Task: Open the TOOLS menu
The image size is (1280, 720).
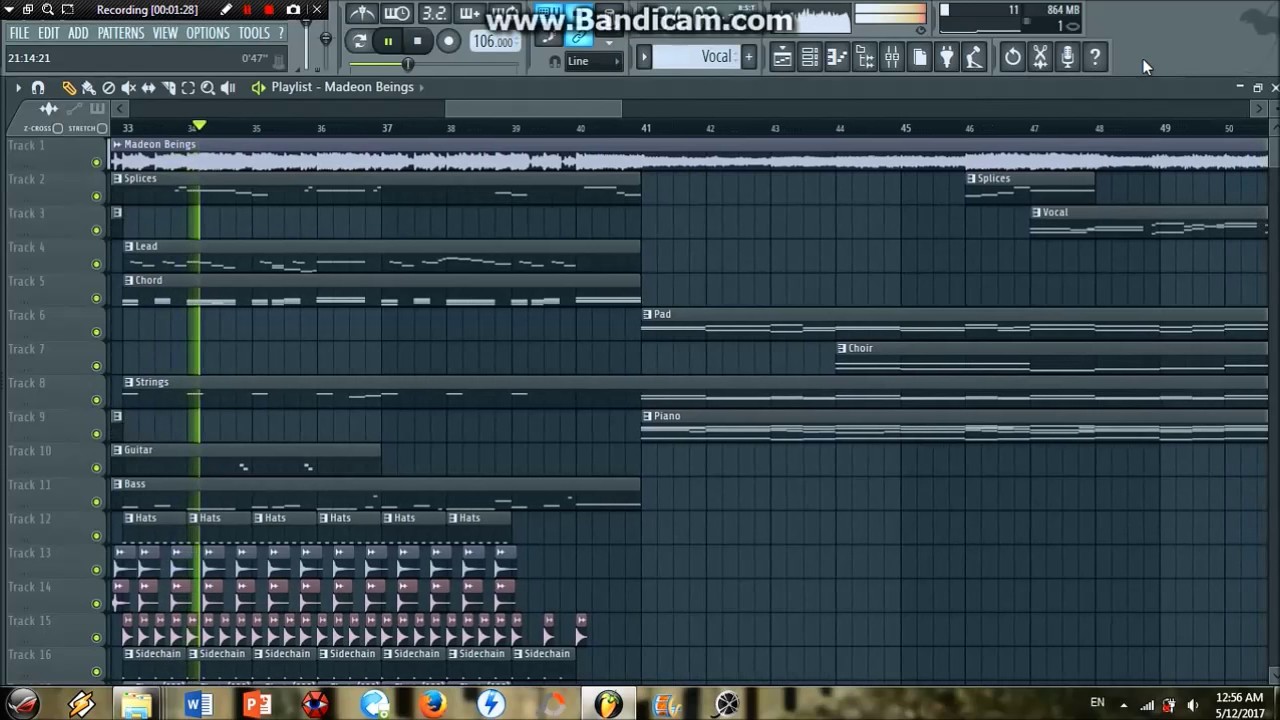Action: pos(254,33)
